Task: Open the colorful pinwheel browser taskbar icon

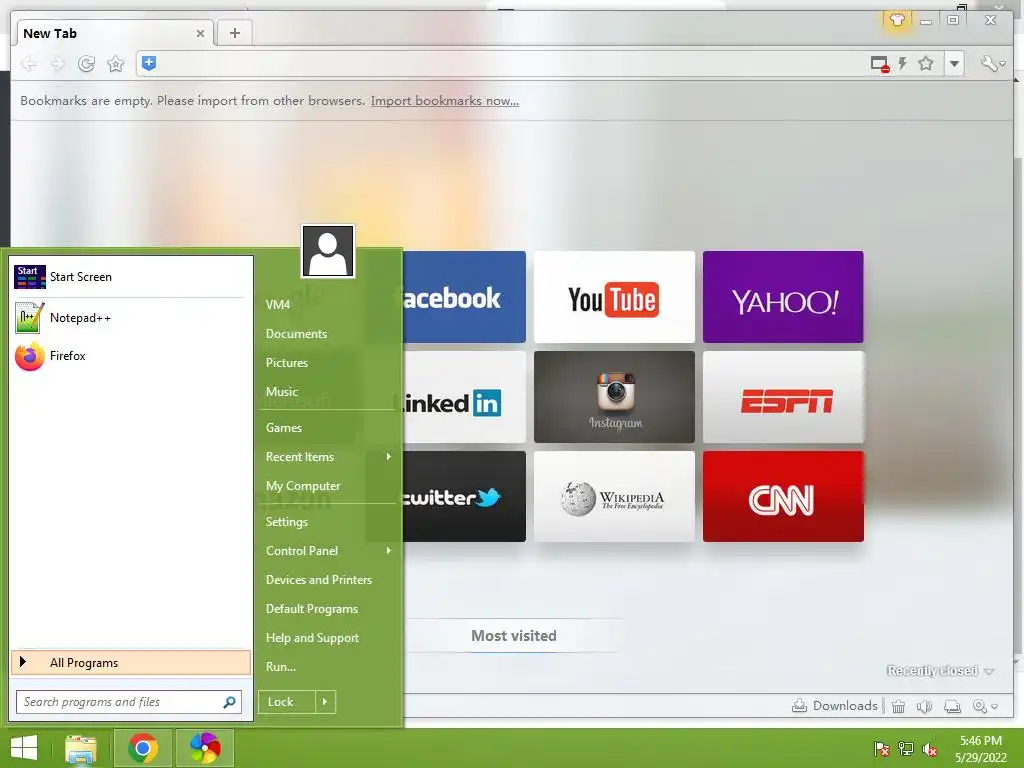Action: click(205, 748)
